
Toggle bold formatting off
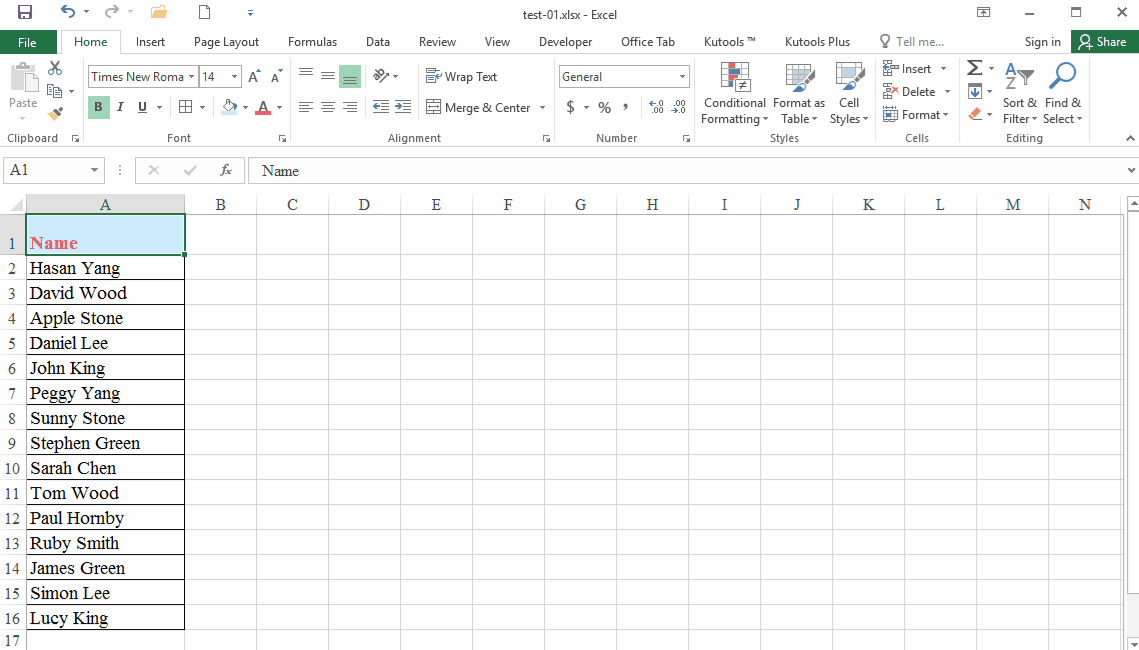(96, 105)
